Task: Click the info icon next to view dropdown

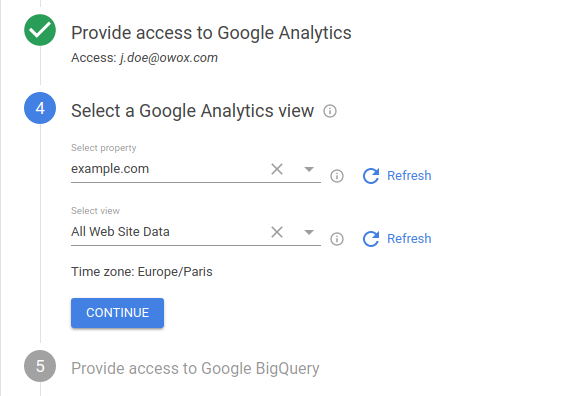Action: pos(337,239)
